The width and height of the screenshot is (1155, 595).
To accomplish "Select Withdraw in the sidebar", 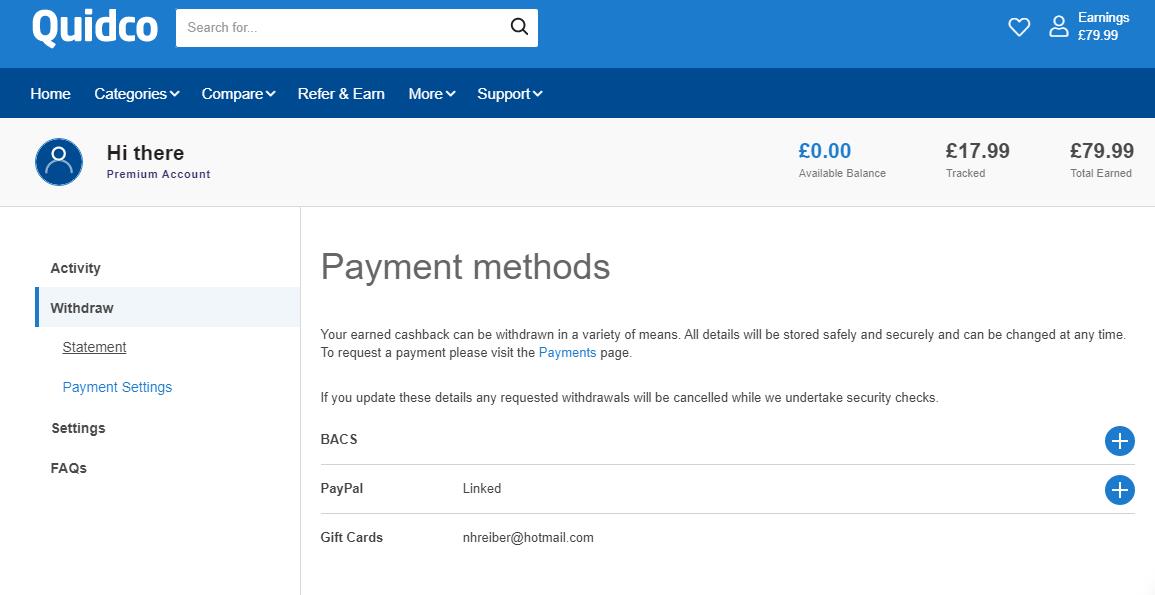I will (x=82, y=308).
